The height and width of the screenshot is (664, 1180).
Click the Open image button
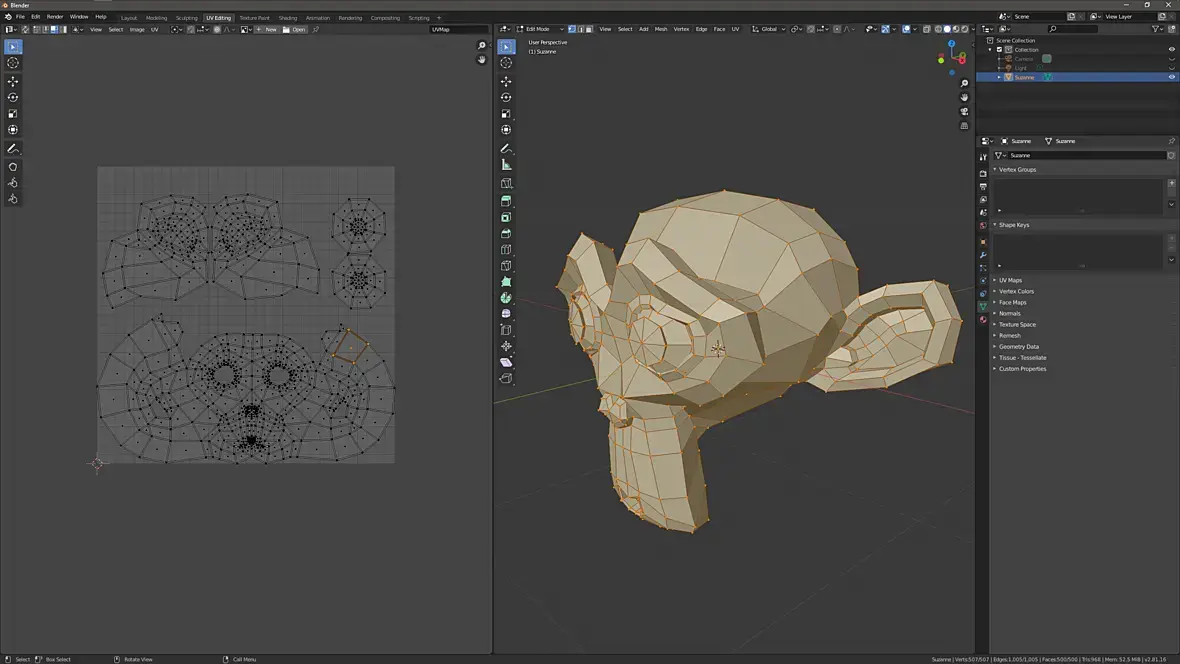(295, 29)
